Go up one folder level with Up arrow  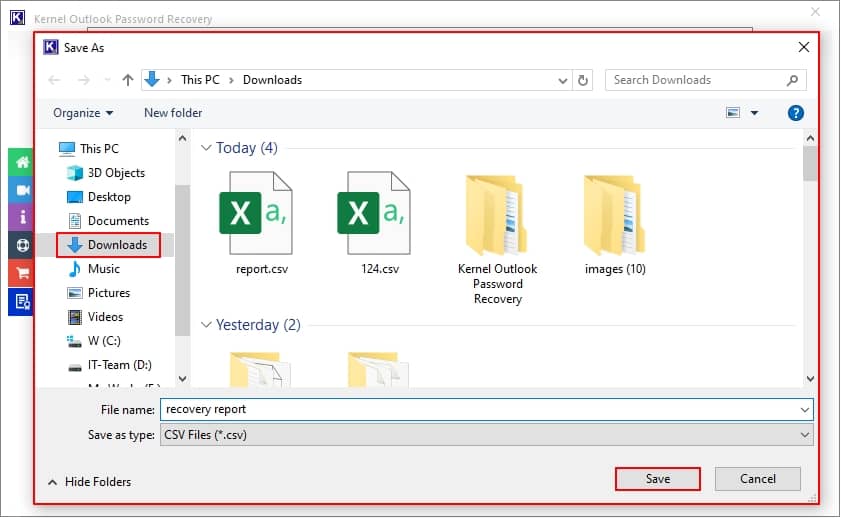[x=128, y=80]
